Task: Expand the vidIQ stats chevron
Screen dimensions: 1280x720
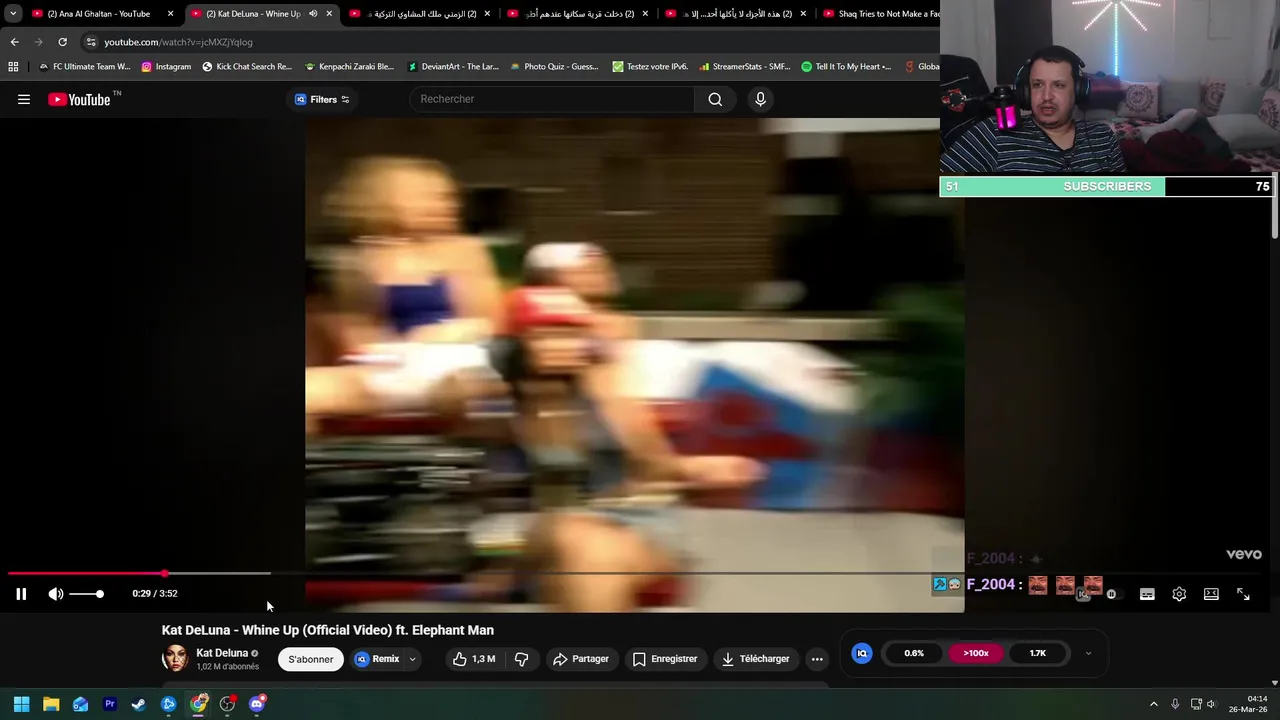Action: point(1088,653)
